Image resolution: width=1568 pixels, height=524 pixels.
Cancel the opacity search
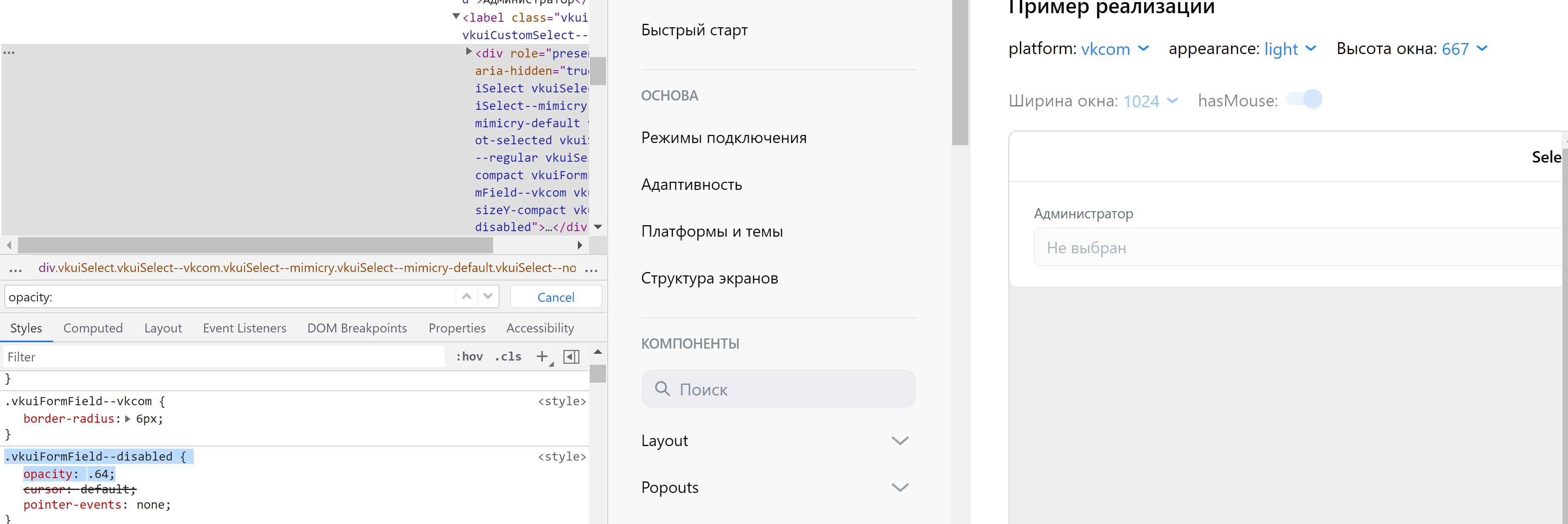pos(555,297)
